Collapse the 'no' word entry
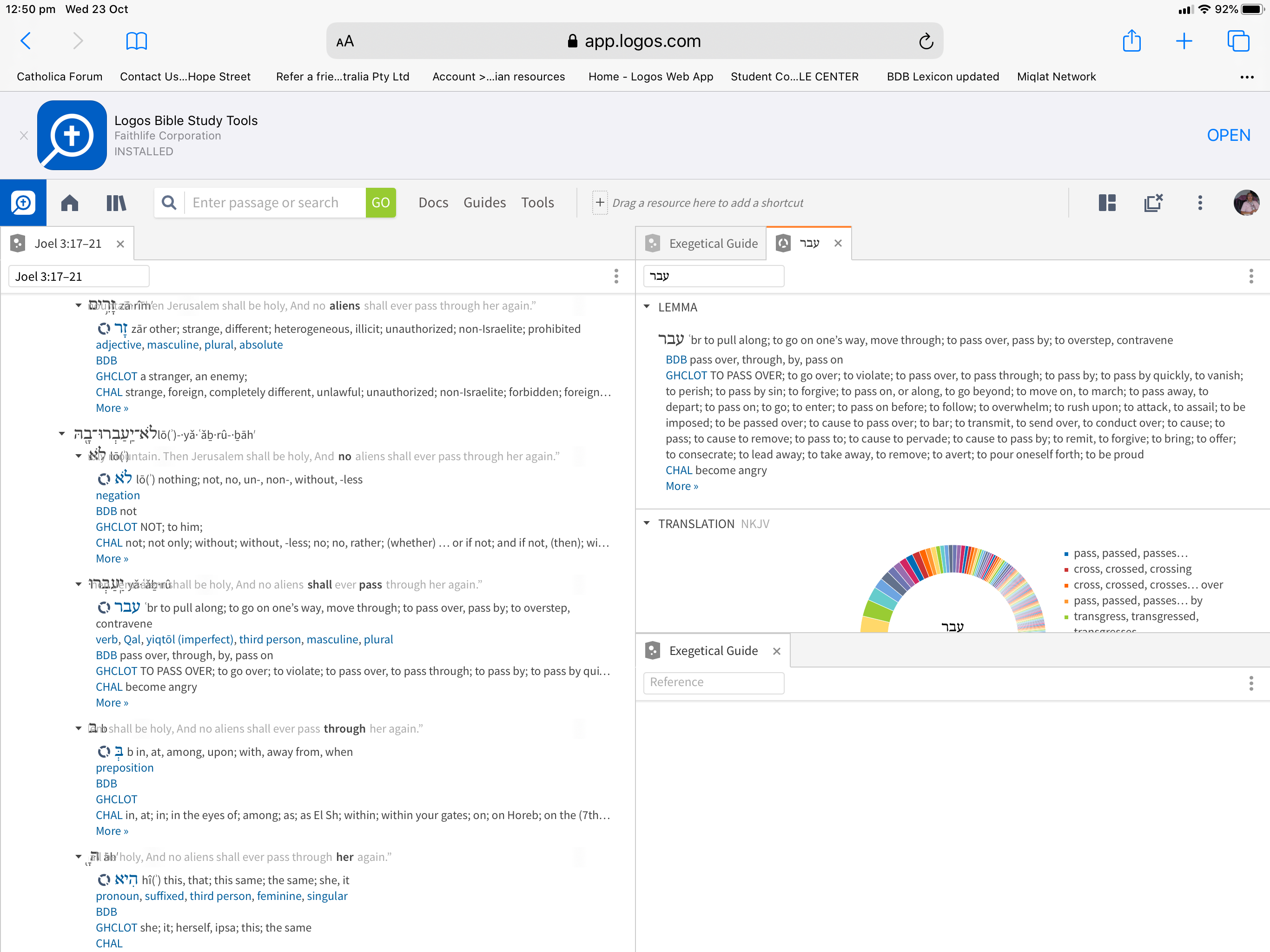The height and width of the screenshot is (952, 1270). point(79,456)
